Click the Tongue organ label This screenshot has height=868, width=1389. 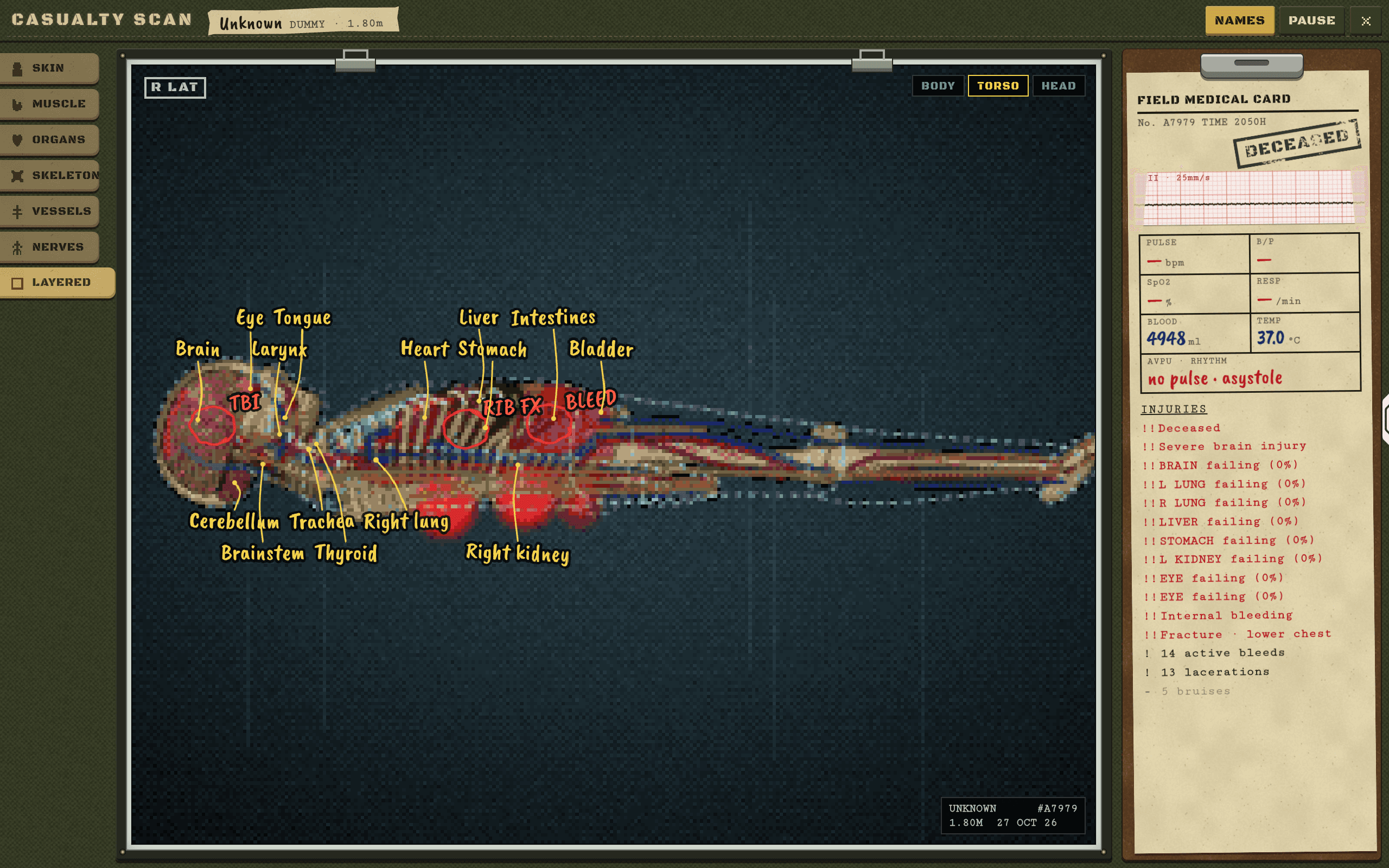point(302,317)
